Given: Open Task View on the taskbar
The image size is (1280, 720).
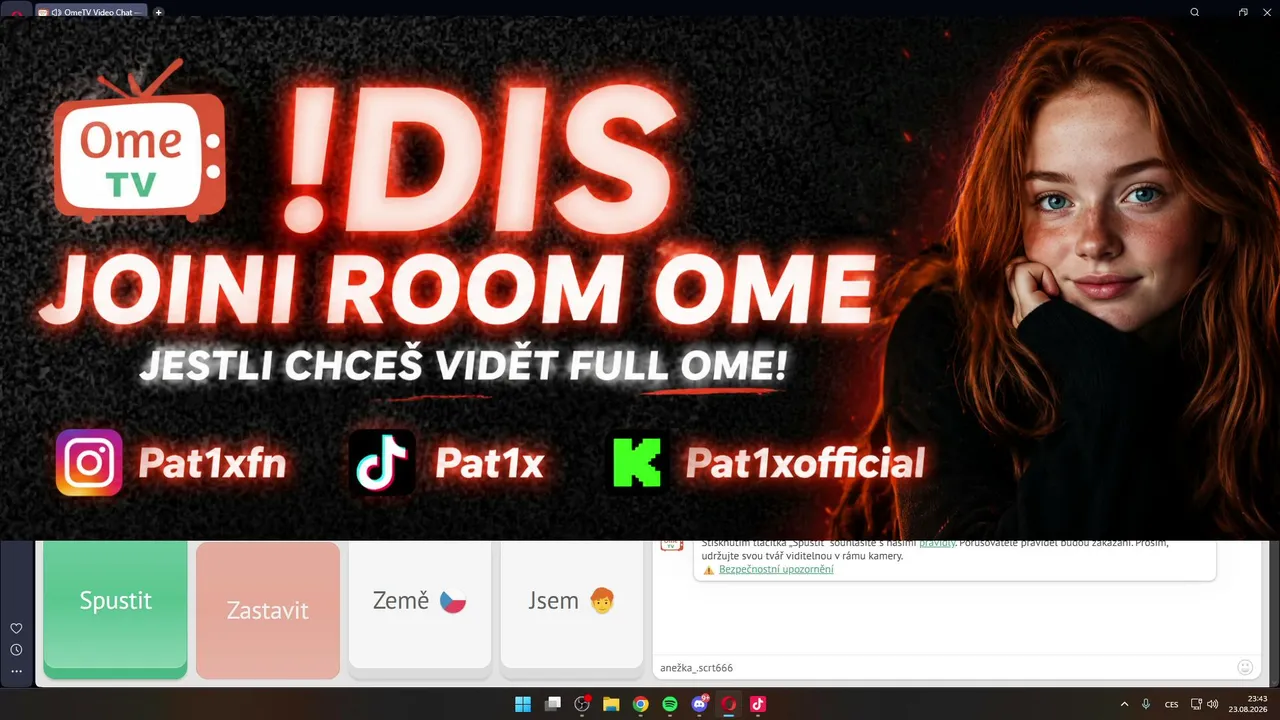Looking at the screenshot, I should coord(552,704).
